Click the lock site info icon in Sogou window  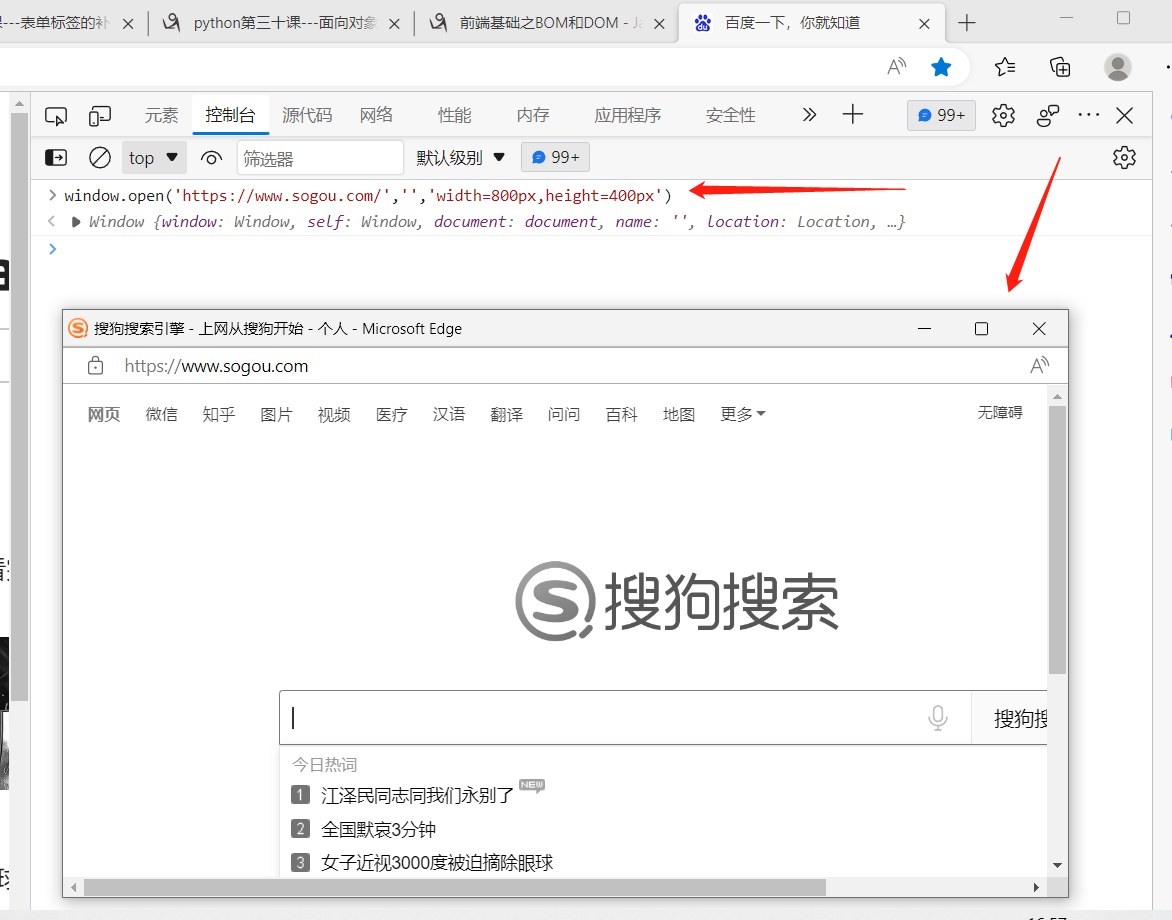(95, 365)
